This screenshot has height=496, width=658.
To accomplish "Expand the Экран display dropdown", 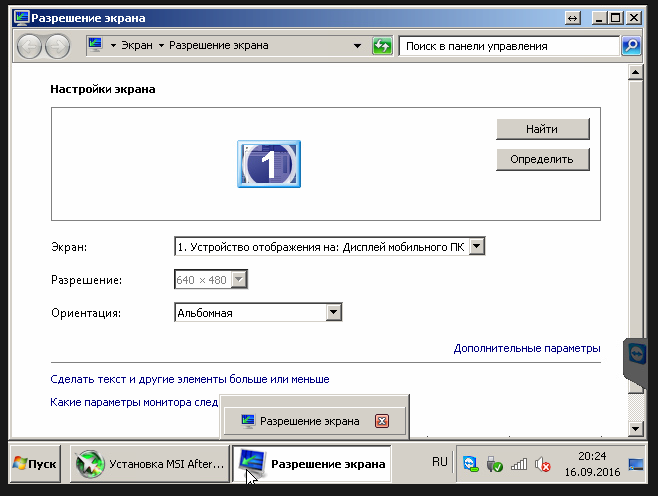I will tap(476, 246).
